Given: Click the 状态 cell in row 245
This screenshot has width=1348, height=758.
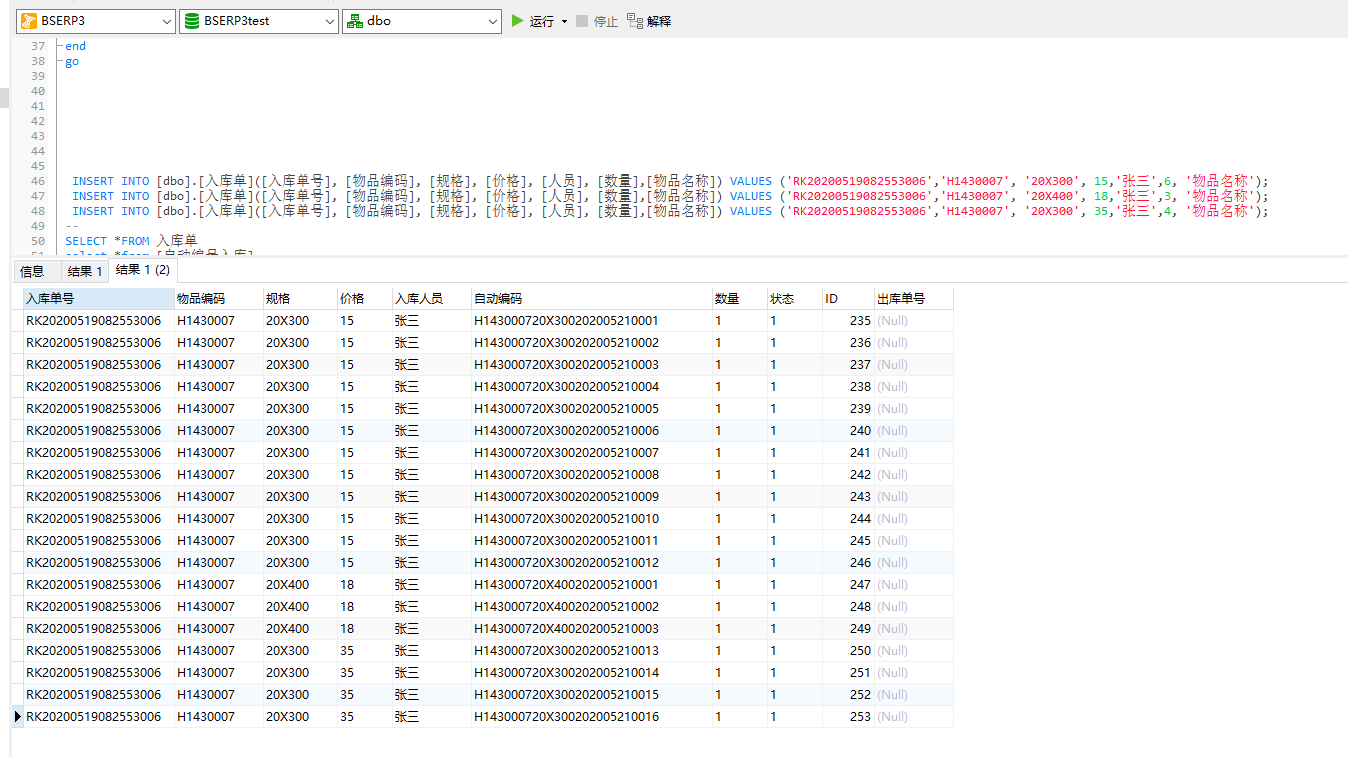Looking at the screenshot, I should tap(794, 540).
